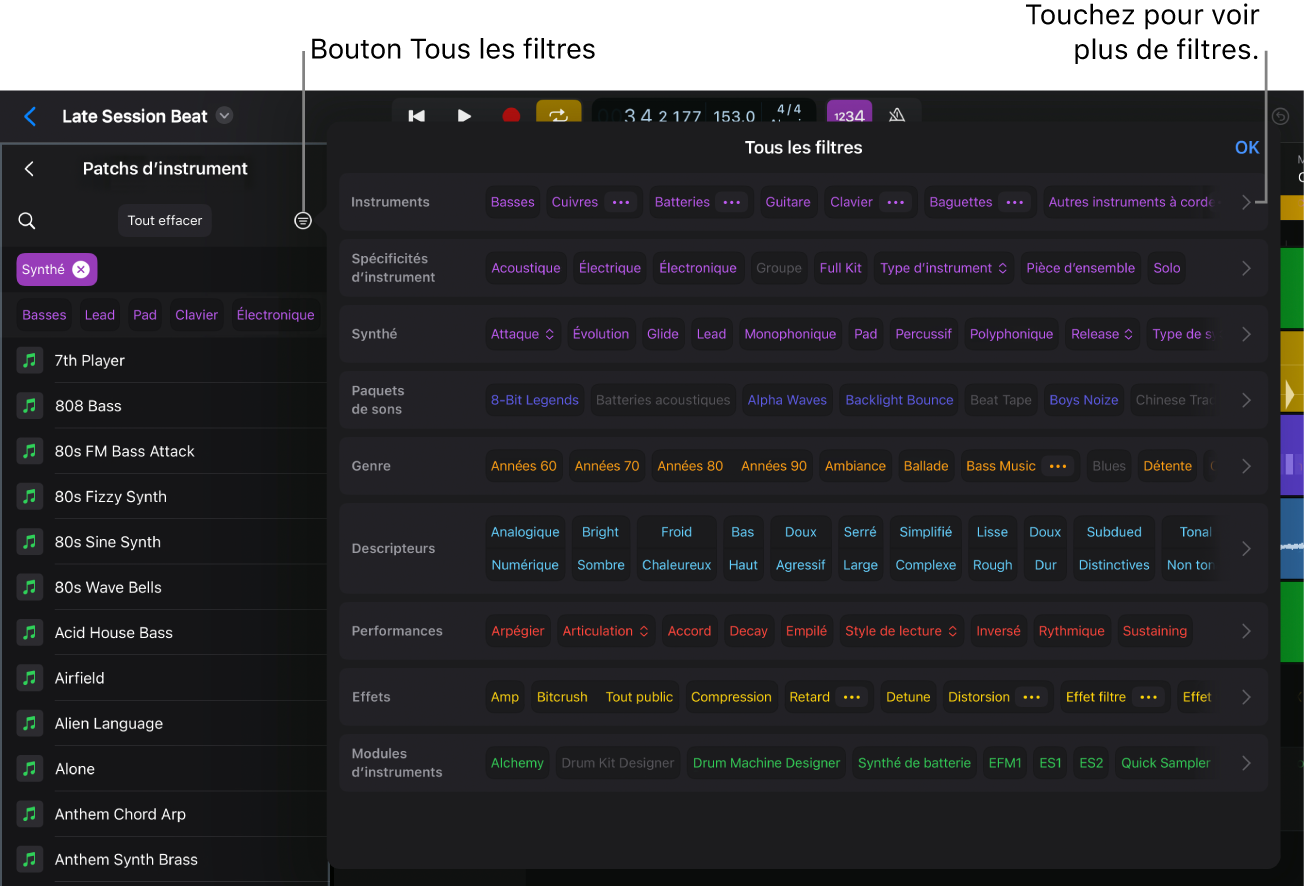Screen dimensions: 1306x886
Task: Select the Pad suggested tag in sidebar
Action: pos(145,315)
